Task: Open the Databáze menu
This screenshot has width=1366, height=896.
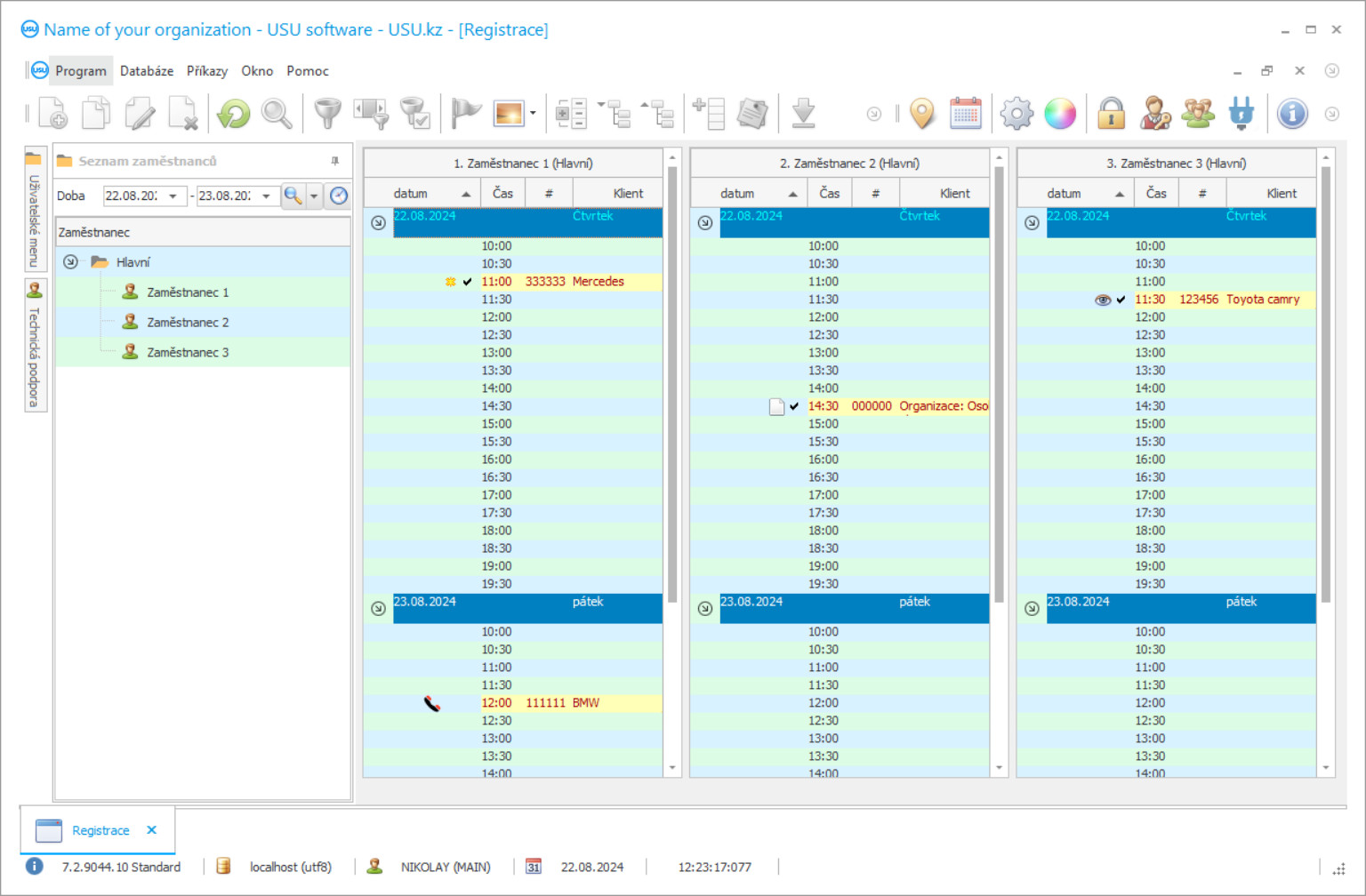Action: point(146,70)
